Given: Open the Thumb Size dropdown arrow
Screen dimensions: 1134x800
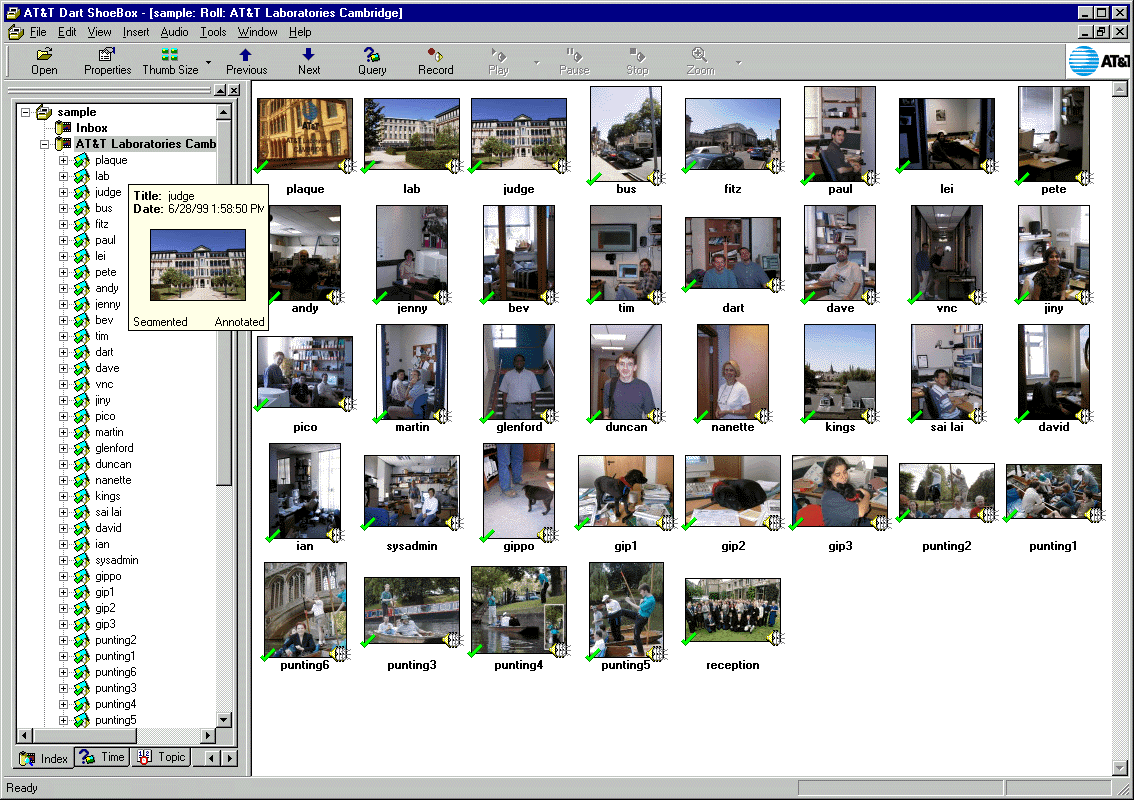Looking at the screenshot, I should point(209,62).
